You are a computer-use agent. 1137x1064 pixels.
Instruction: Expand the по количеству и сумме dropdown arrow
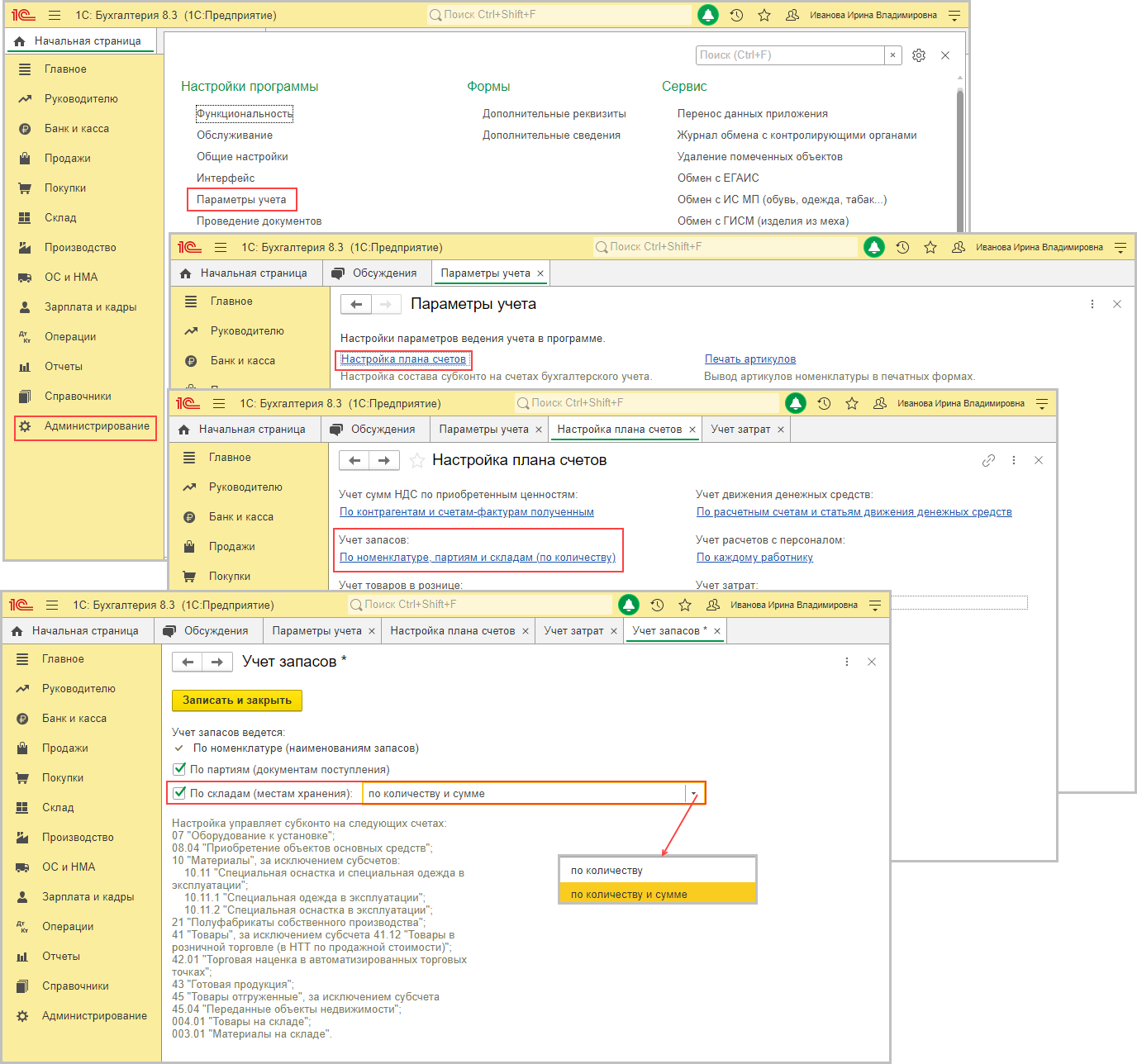pos(694,794)
